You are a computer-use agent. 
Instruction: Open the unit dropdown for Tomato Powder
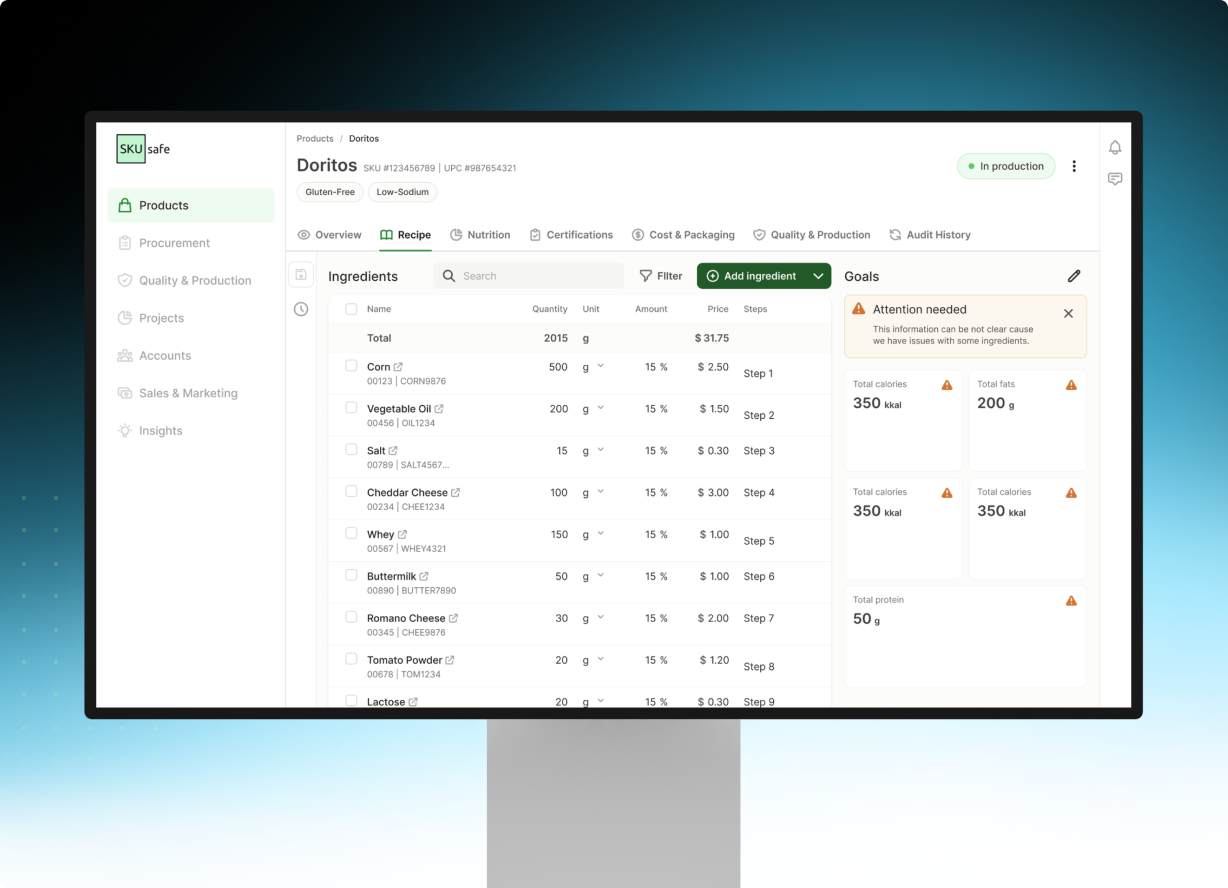pyautogui.click(x=601, y=659)
